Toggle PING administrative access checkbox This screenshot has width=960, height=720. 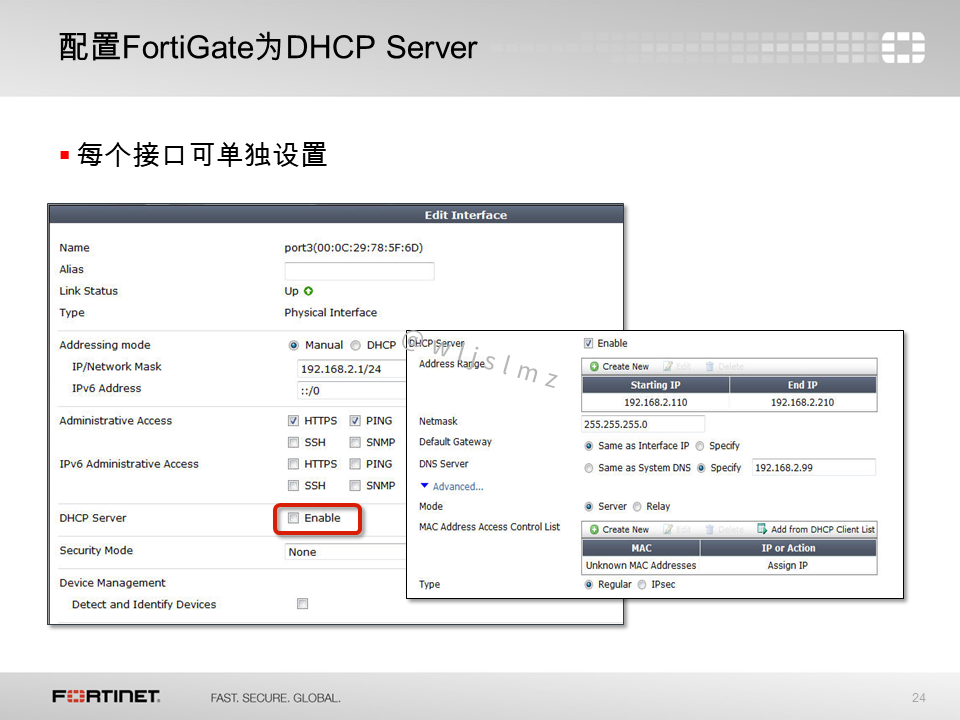click(x=355, y=421)
